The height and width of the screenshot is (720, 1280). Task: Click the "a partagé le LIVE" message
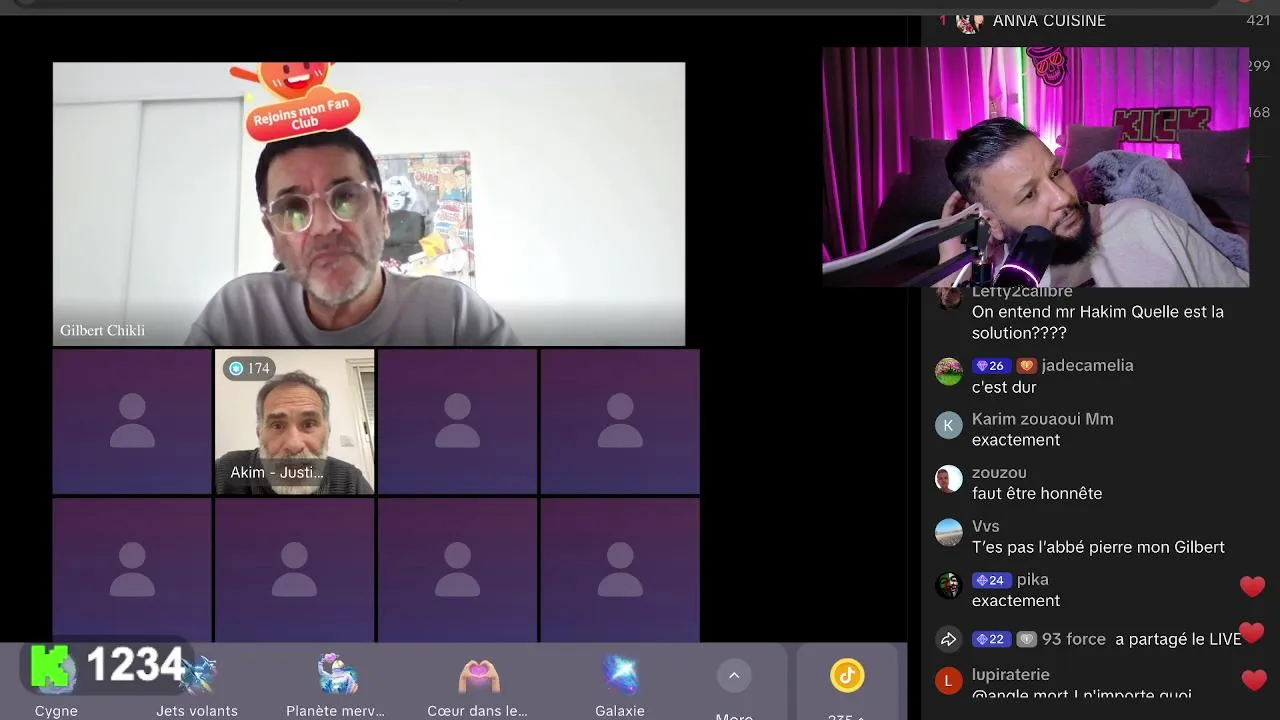1178,639
